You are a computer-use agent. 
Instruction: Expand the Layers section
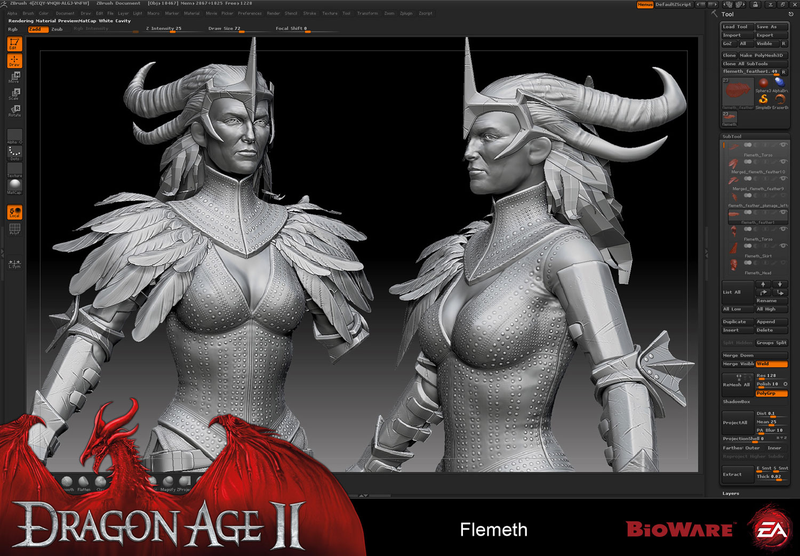pos(731,493)
